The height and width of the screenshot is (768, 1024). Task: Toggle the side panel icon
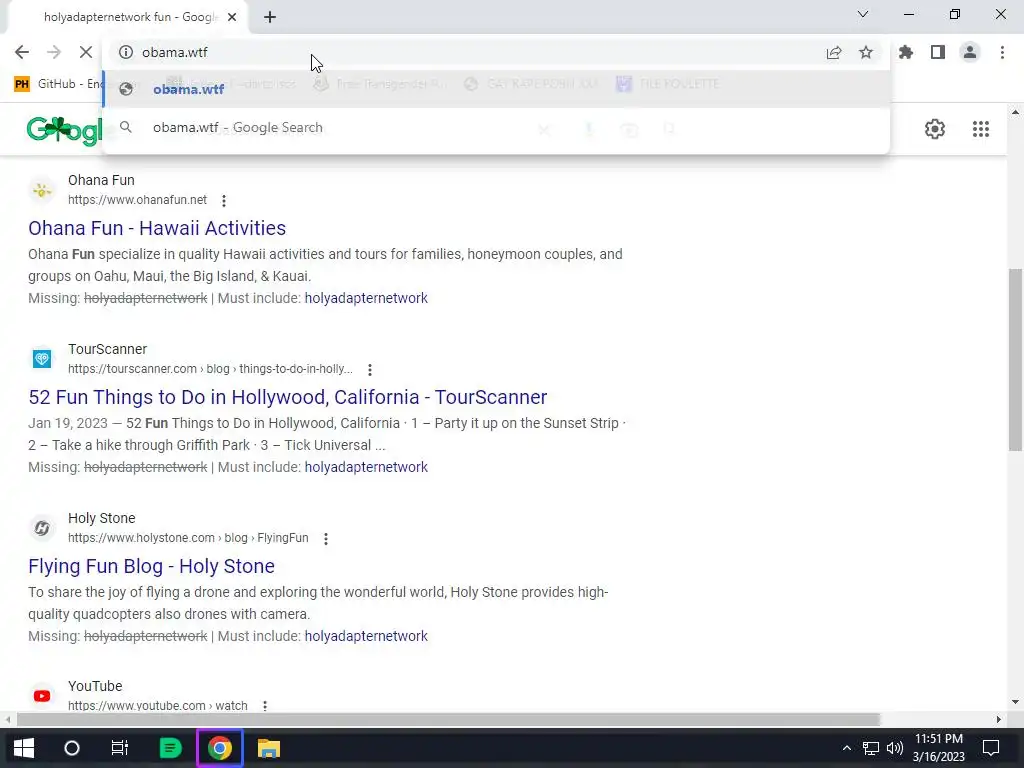[x=938, y=52]
